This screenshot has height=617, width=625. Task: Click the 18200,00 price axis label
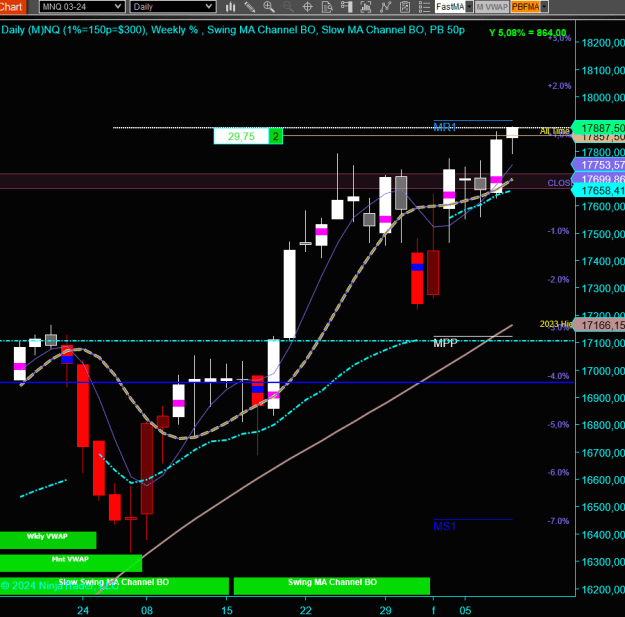click(x=603, y=43)
